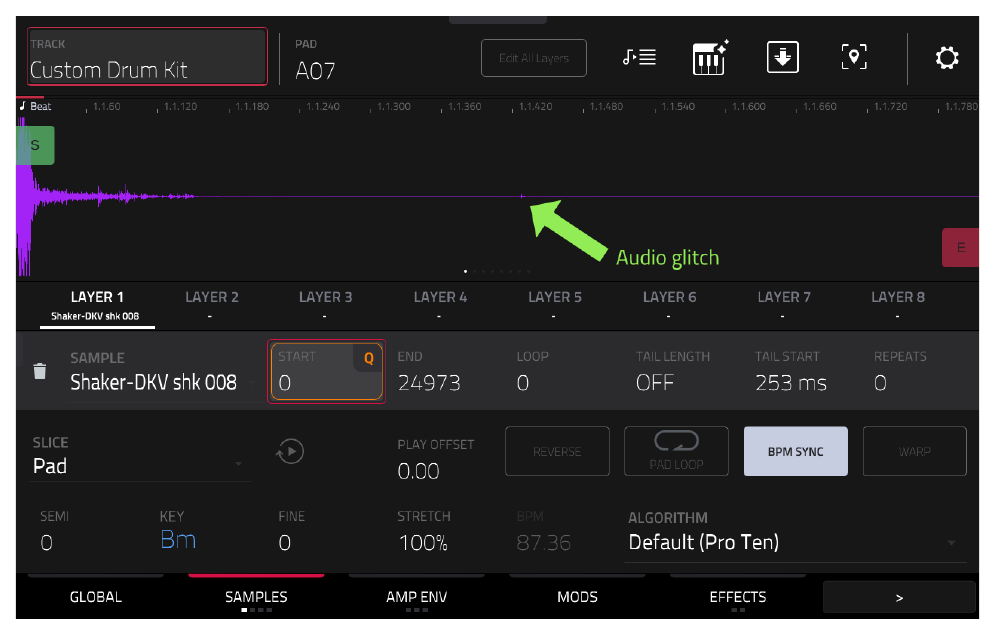This screenshot has height=636, width=996.
Task: Click the next page arrow button
Action: click(899, 597)
